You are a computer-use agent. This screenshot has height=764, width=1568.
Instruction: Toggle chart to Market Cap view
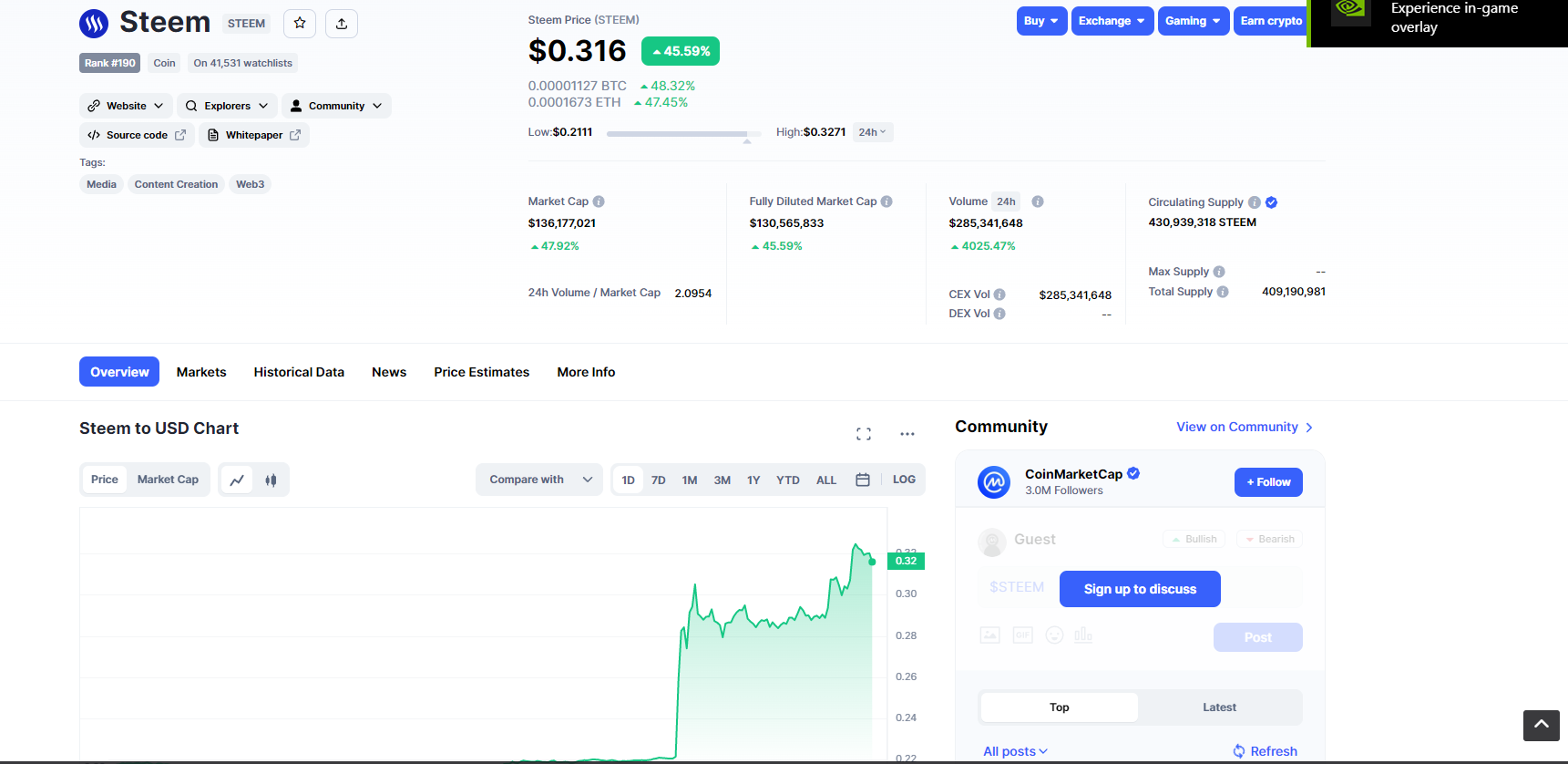point(168,480)
